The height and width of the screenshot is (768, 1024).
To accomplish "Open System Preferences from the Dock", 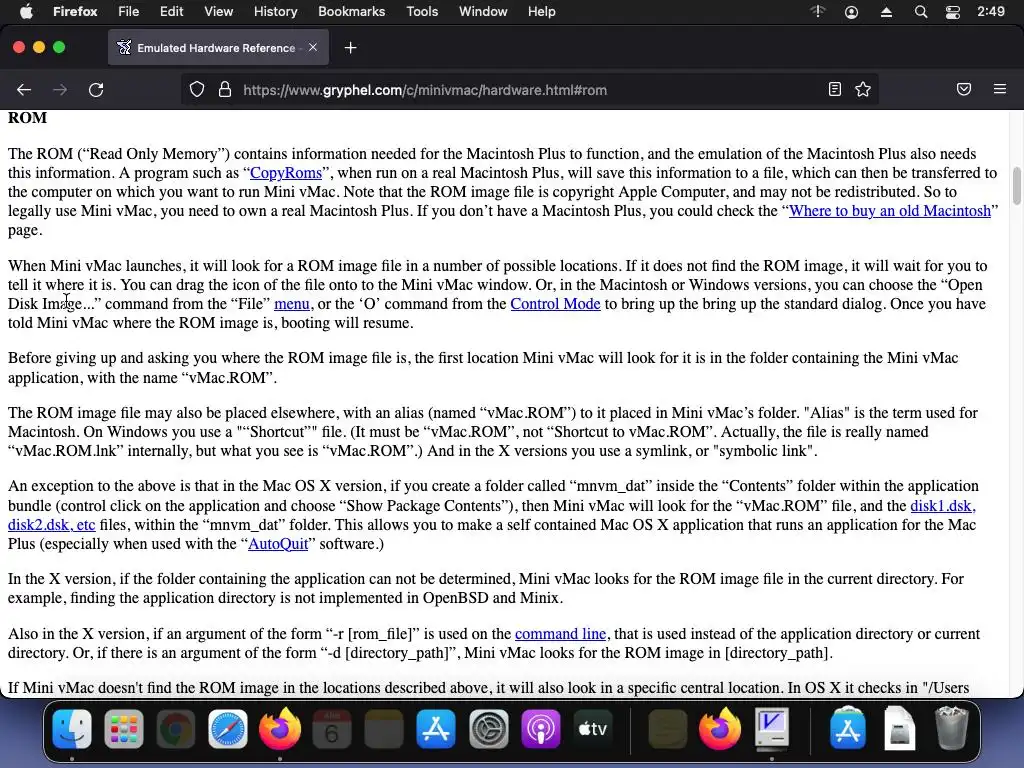I will coord(488,729).
